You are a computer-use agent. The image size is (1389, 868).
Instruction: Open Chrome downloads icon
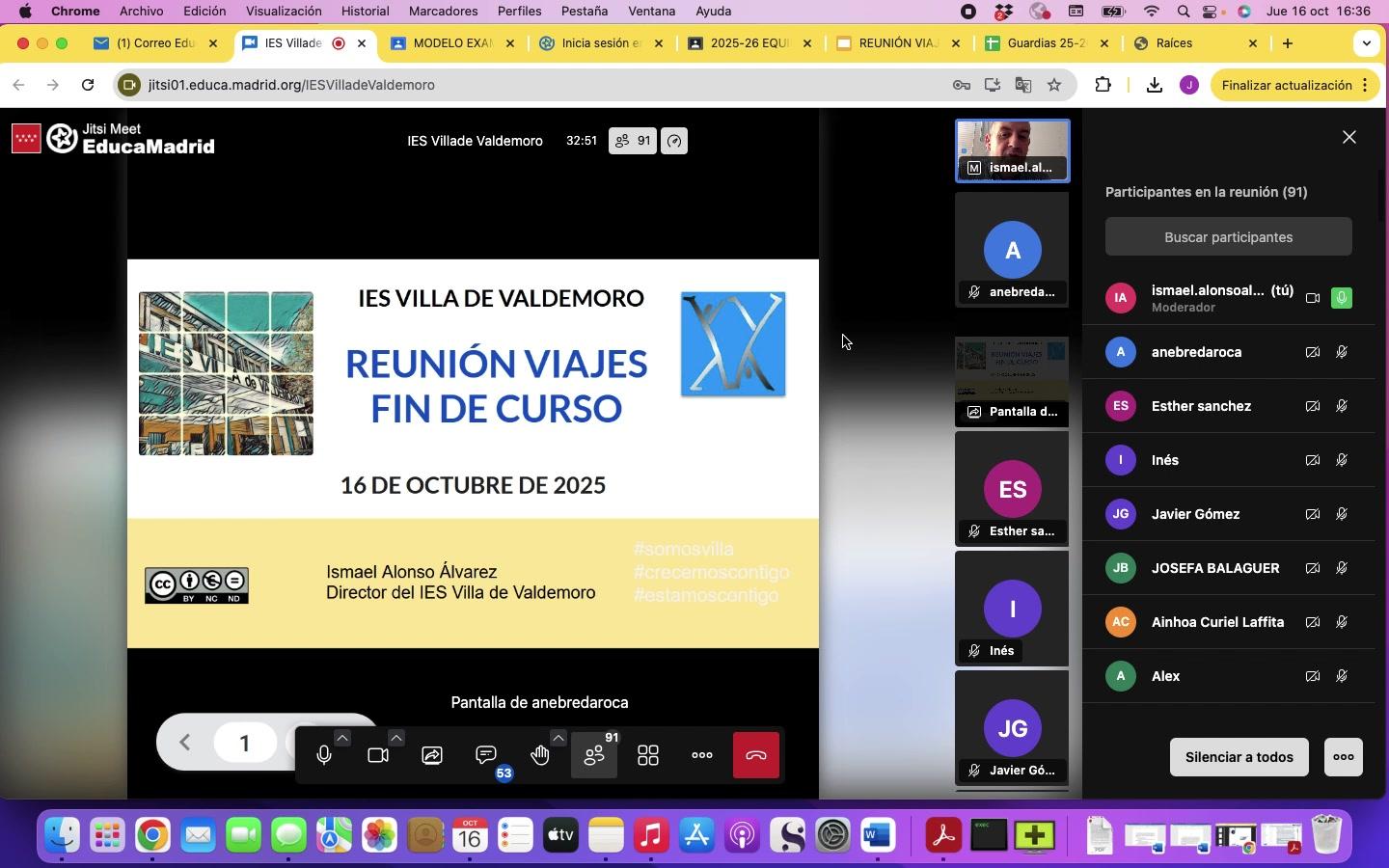(x=1154, y=85)
